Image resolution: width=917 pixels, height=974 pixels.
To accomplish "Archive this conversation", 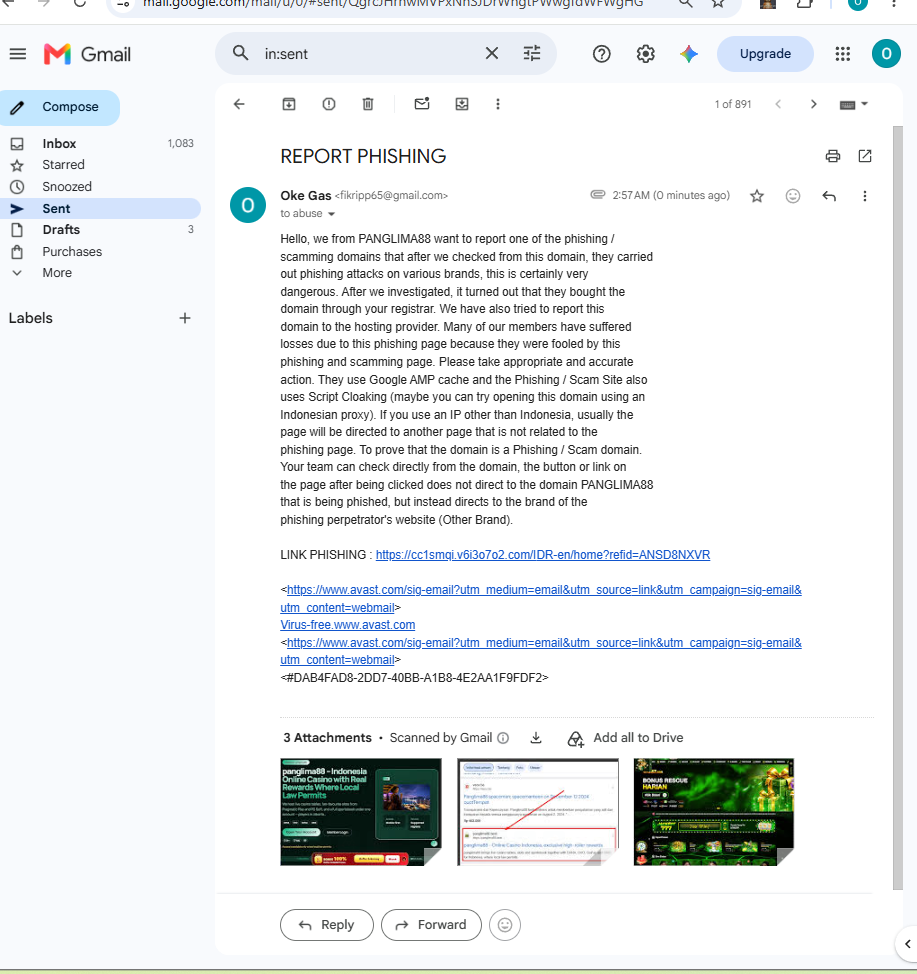I will pos(289,104).
